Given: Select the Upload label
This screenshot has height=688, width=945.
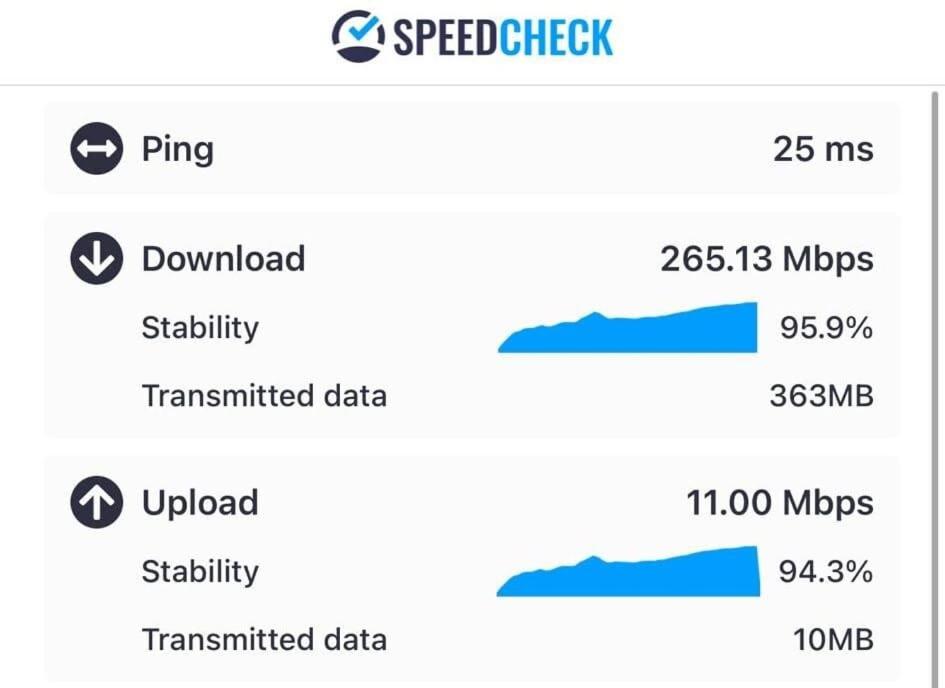Looking at the screenshot, I should (200, 503).
